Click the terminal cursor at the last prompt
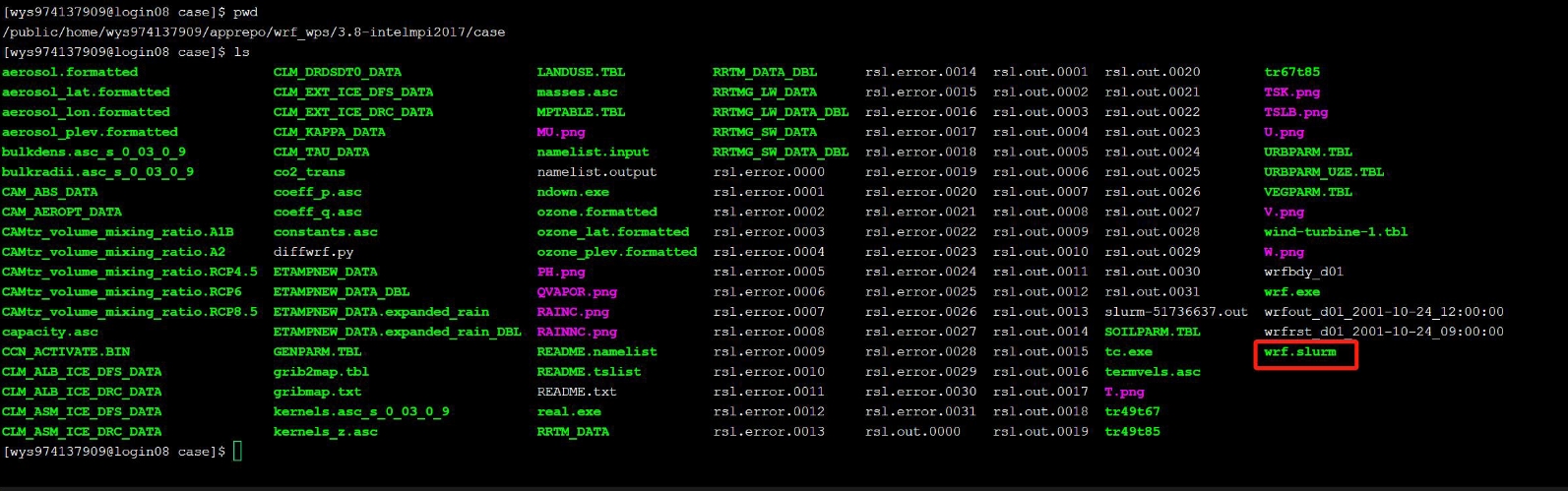This screenshot has width=1568, height=491. (237, 452)
